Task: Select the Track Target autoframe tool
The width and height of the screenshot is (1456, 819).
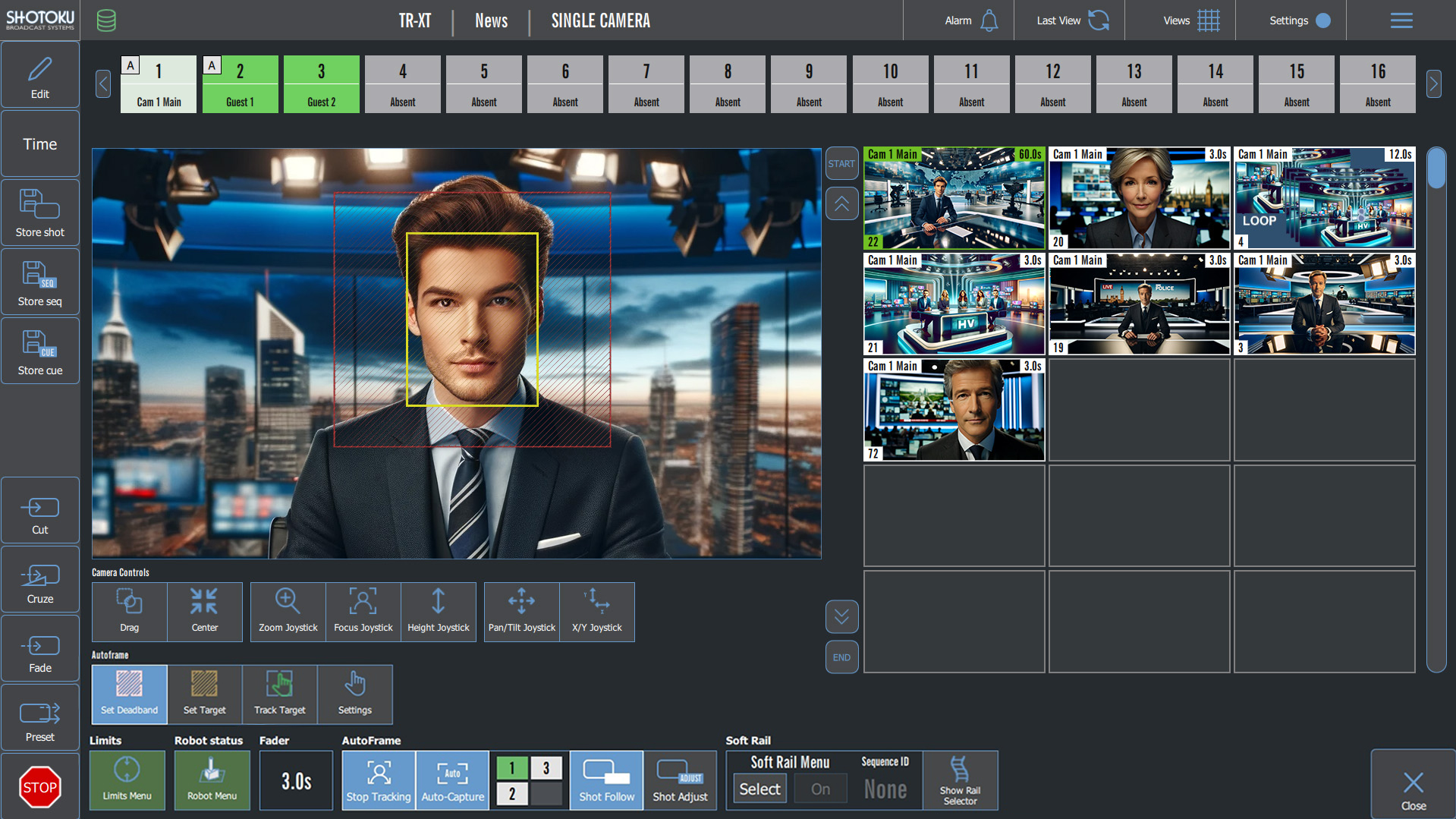Action: 279,694
